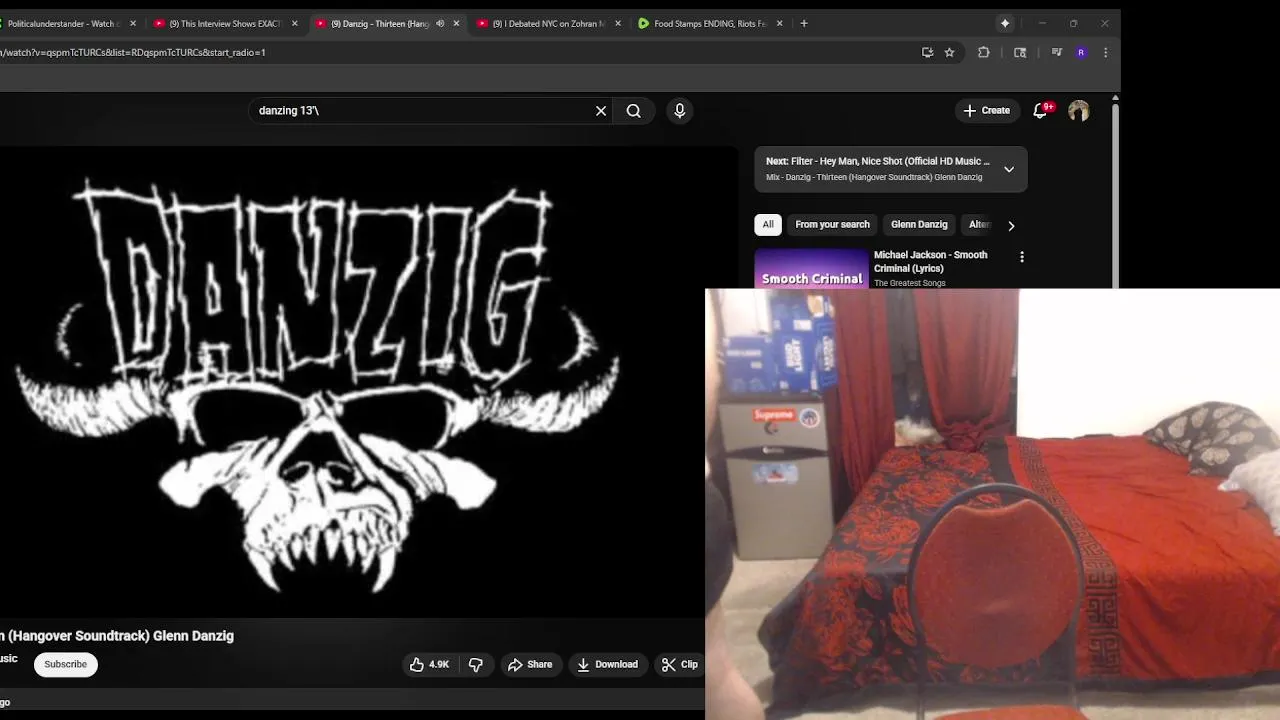
Task: Open options menu for Smooth Criminal video
Action: click(1021, 257)
